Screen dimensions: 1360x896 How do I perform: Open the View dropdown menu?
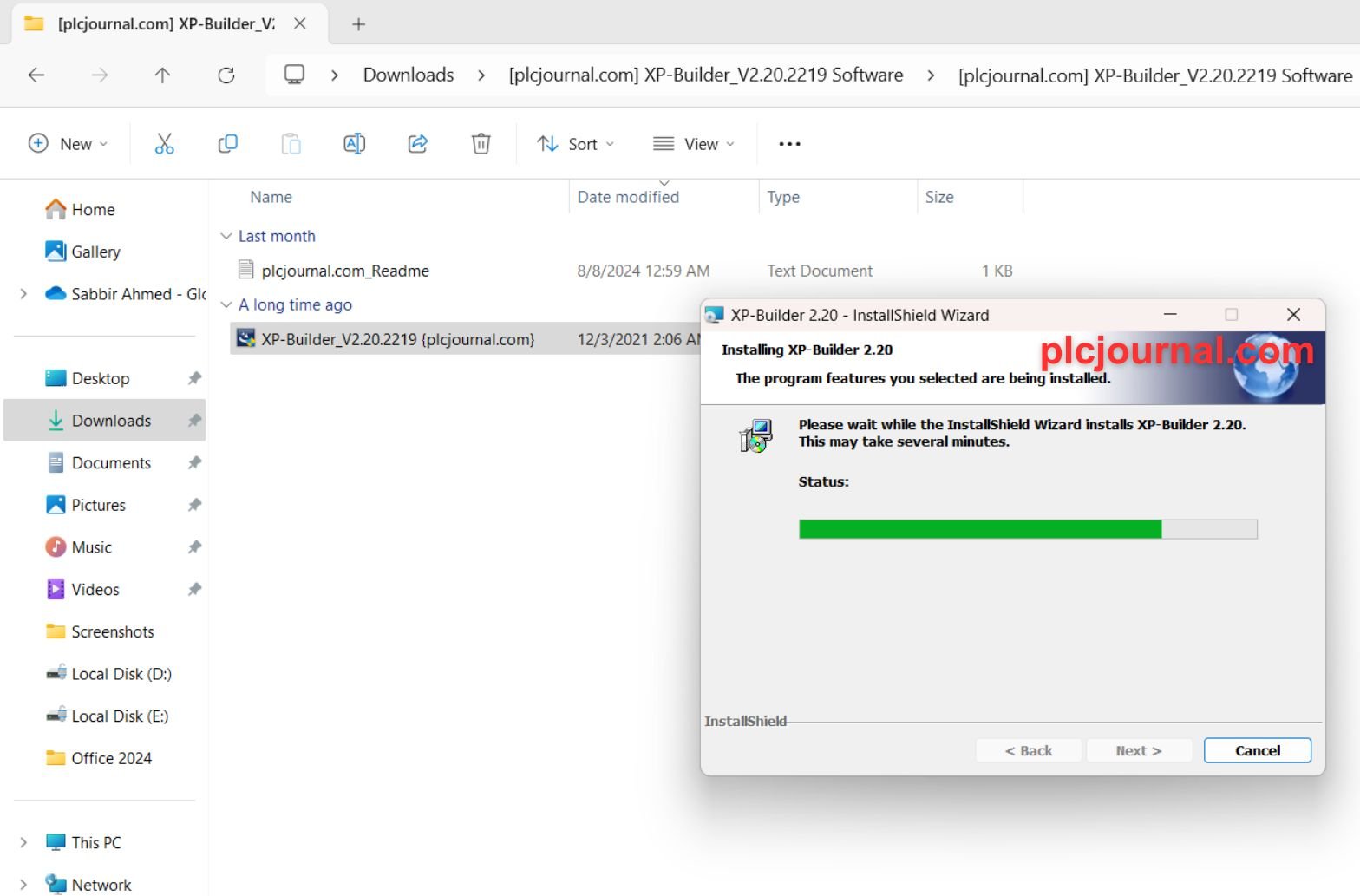[694, 144]
